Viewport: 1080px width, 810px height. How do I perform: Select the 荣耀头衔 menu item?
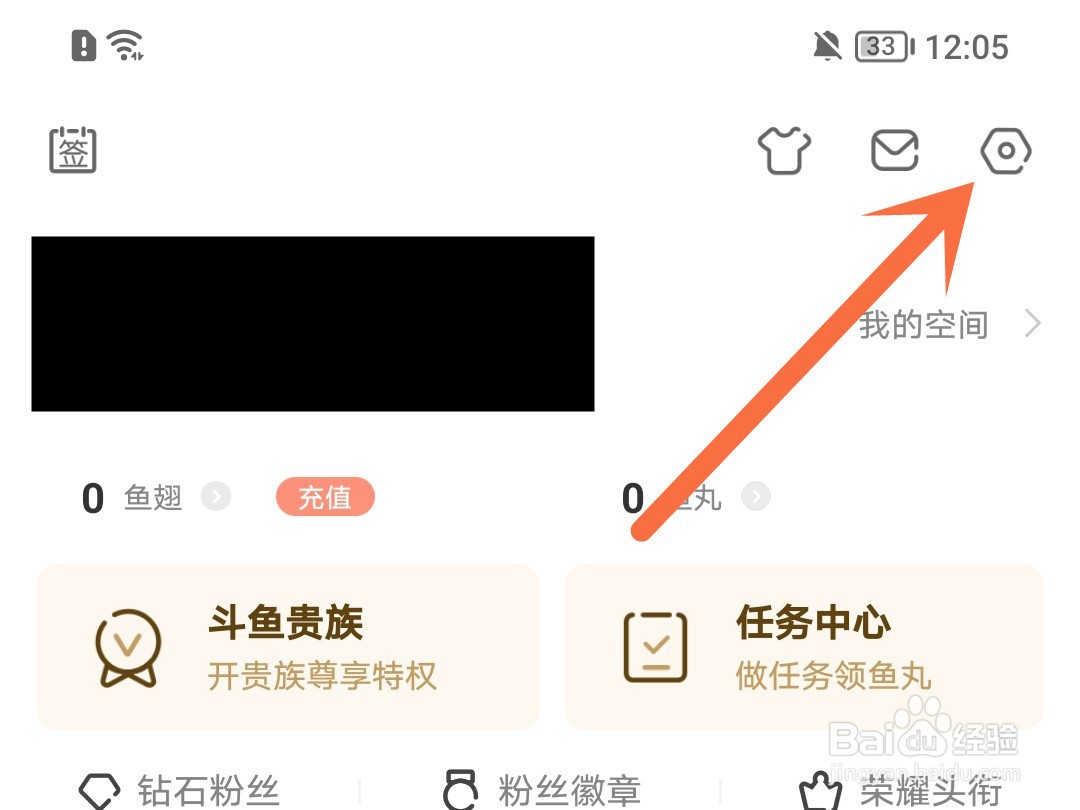point(901,791)
